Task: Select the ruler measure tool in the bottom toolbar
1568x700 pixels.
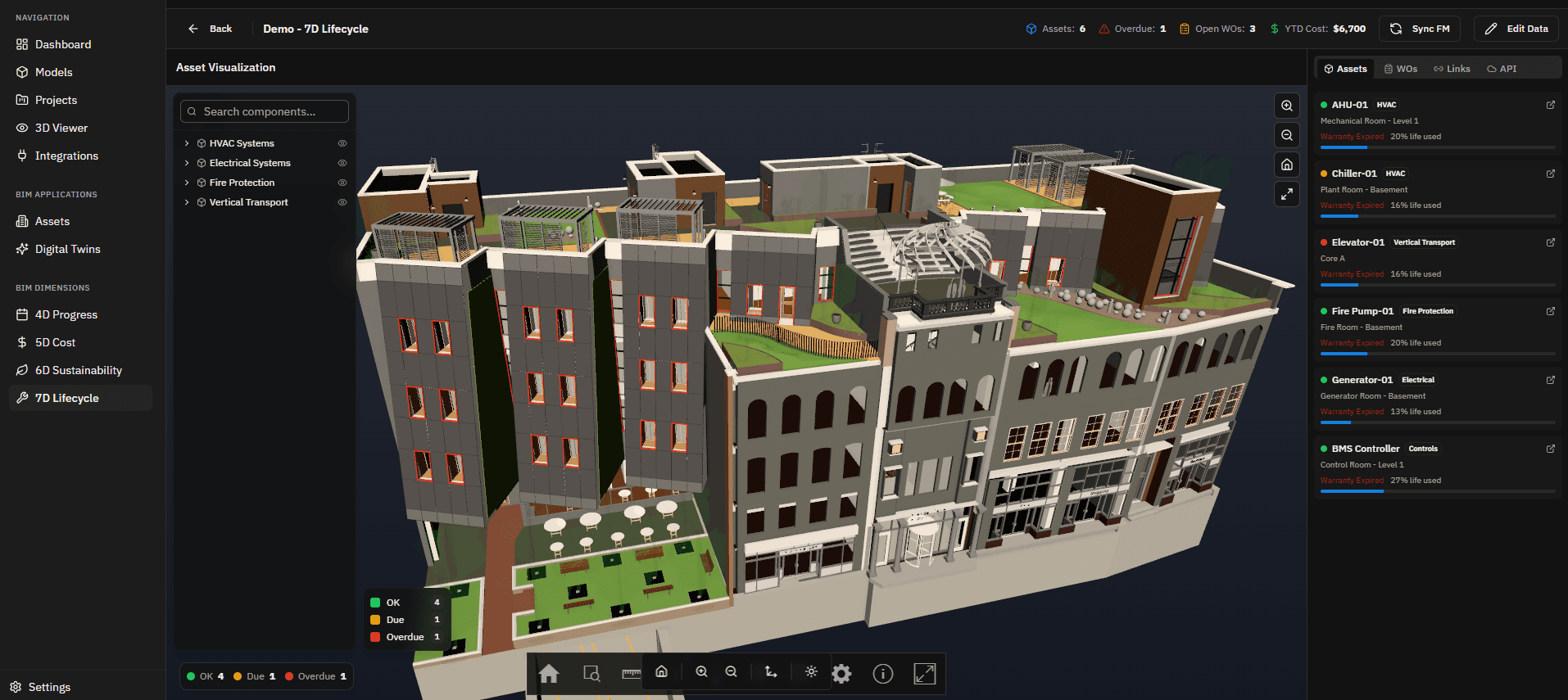Action: [x=632, y=673]
